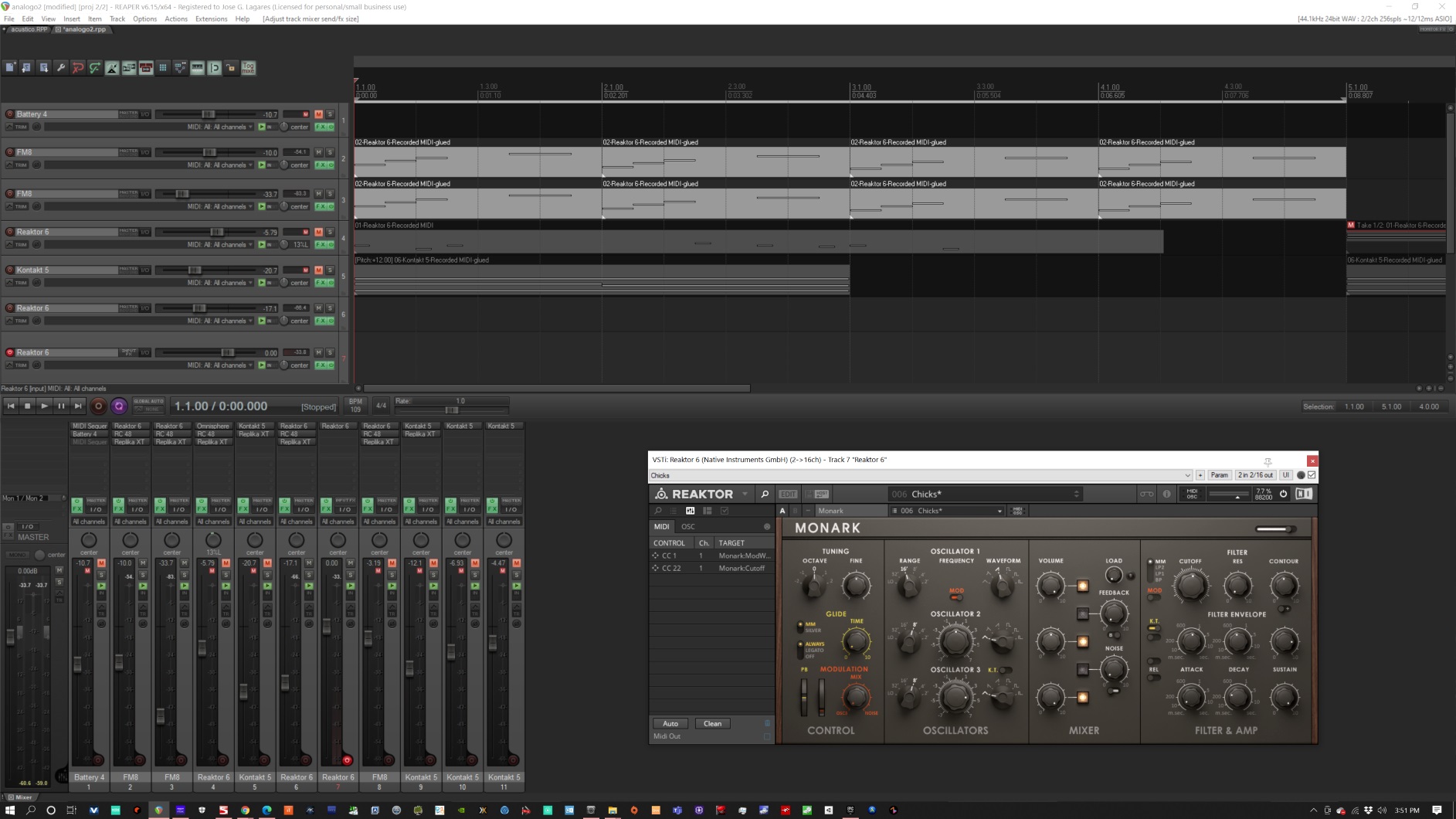
Task: Click the Clean button in Reaktor MIDI panel
Action: pyautogui.click(x=712, y=724)
